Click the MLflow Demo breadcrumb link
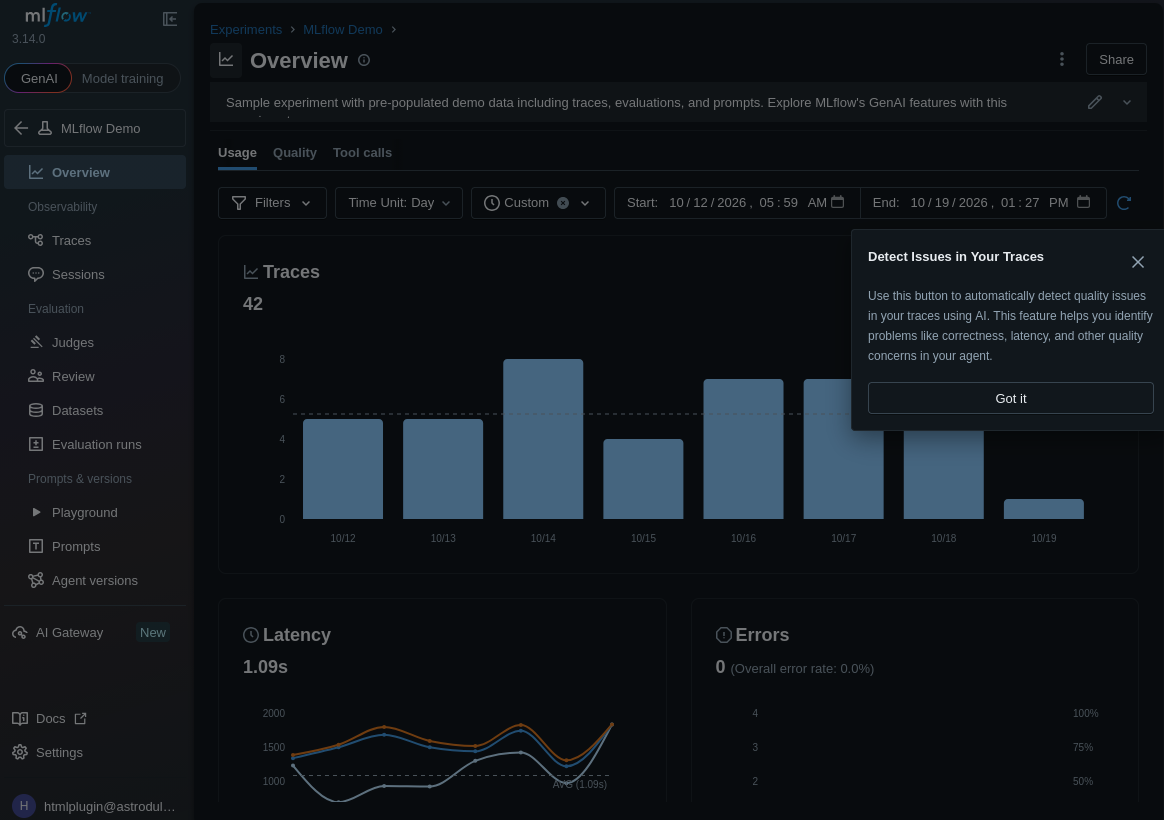 click(342, 30)
